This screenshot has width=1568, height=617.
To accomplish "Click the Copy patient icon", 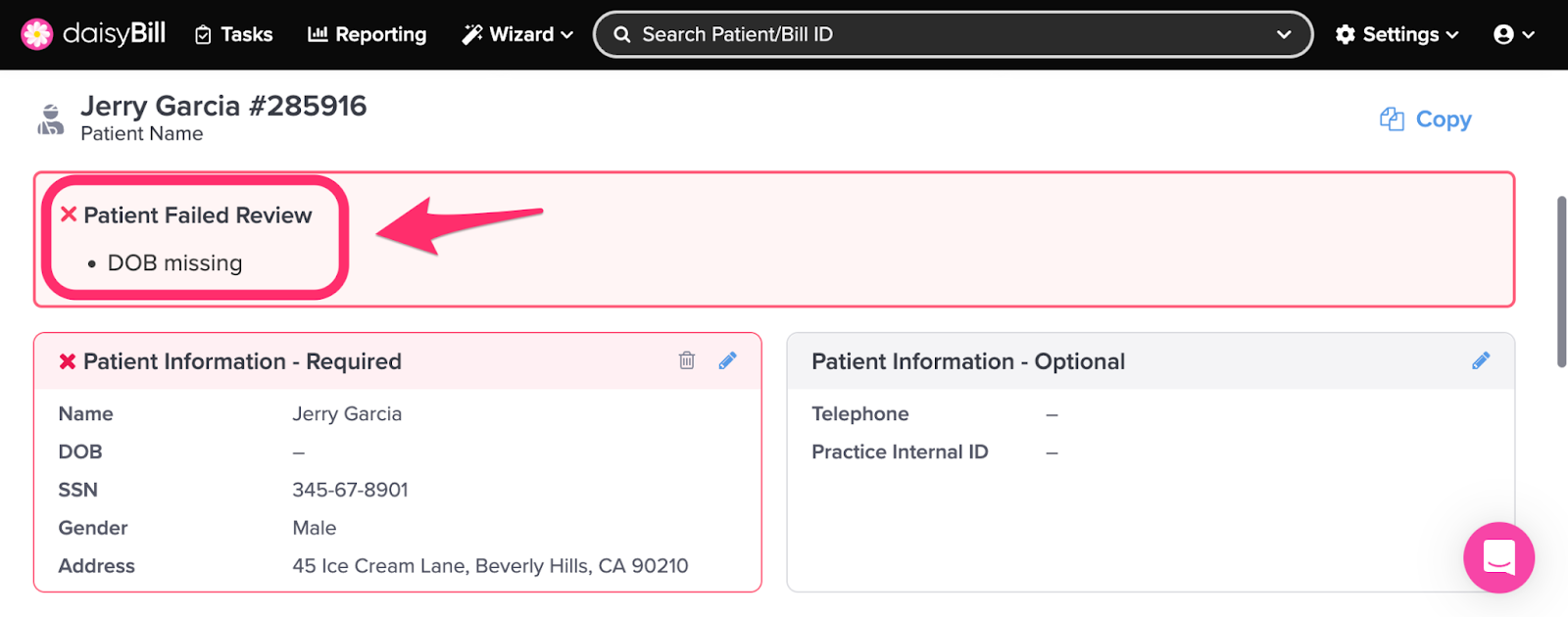I will [x=1392, y=119].
